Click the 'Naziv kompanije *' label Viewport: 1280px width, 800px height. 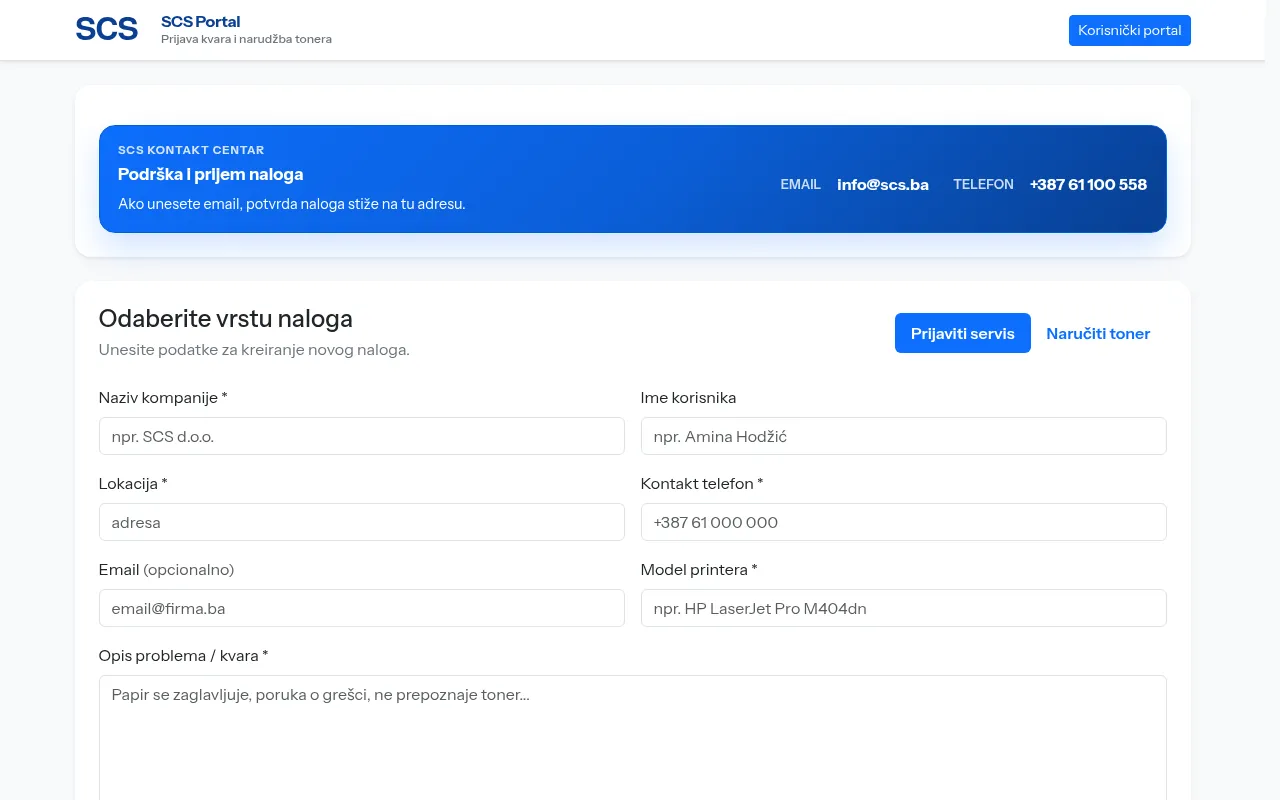coord(163,398)
